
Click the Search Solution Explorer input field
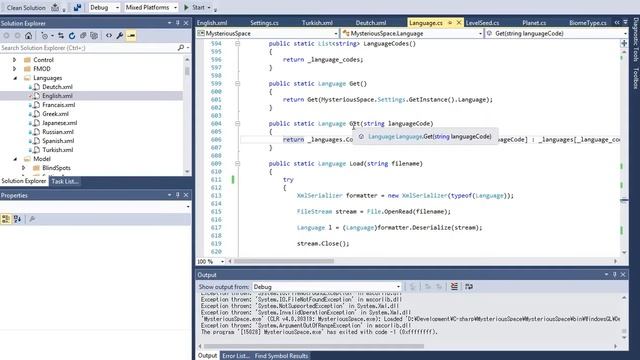88,48
